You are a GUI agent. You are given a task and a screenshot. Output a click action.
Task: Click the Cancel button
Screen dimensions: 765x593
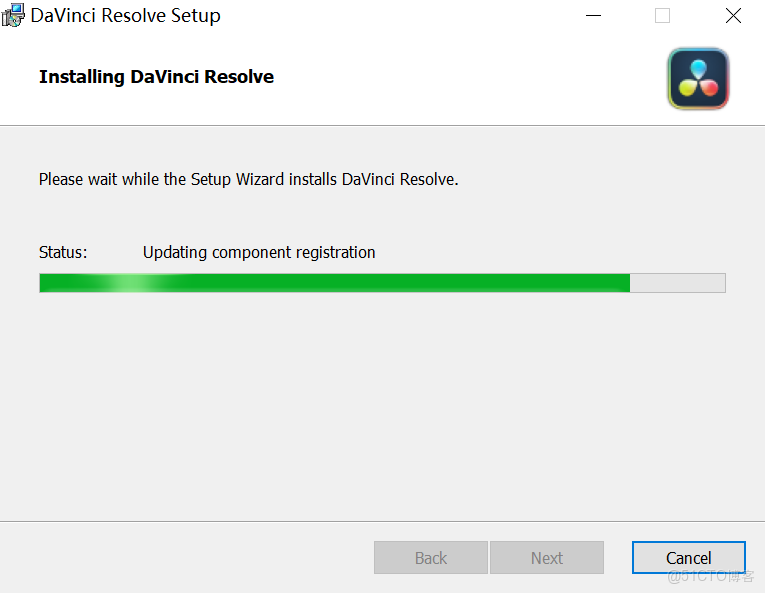click(x=688, y=557)
